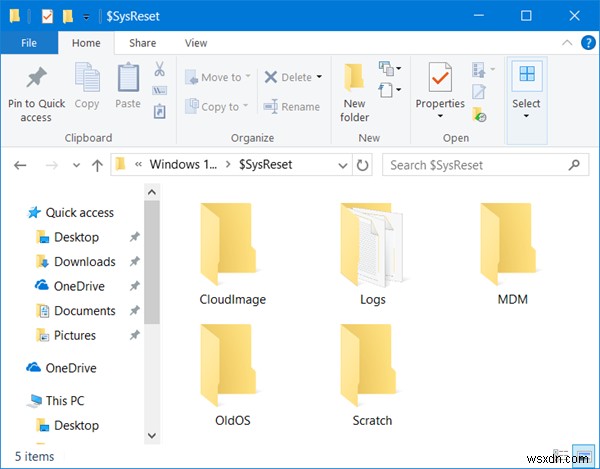Select the OldOS folder
This screenshot has width=600, height=469.
click(x=232, y=375)
